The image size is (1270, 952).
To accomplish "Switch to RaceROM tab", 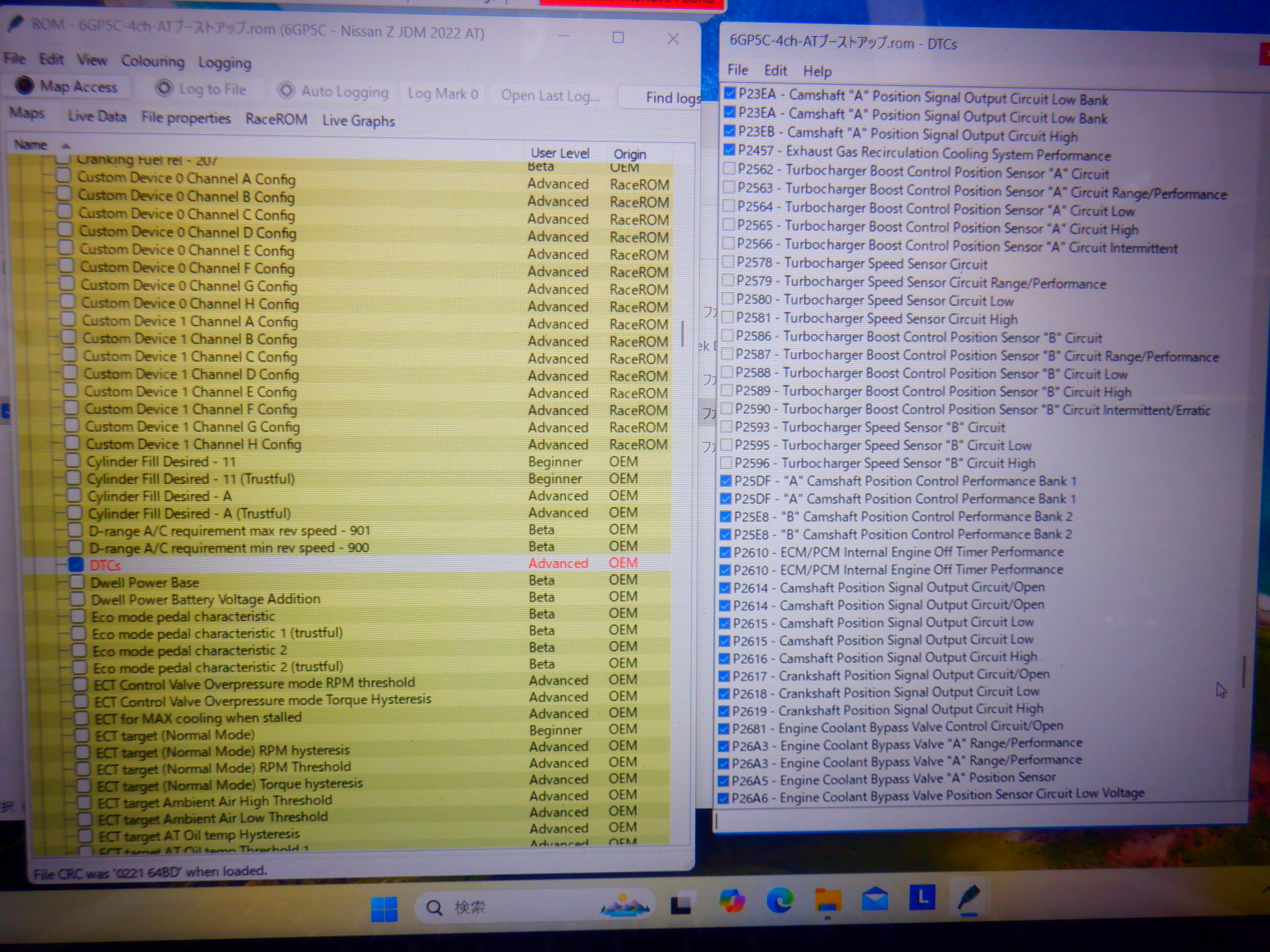I will (276, 119).
